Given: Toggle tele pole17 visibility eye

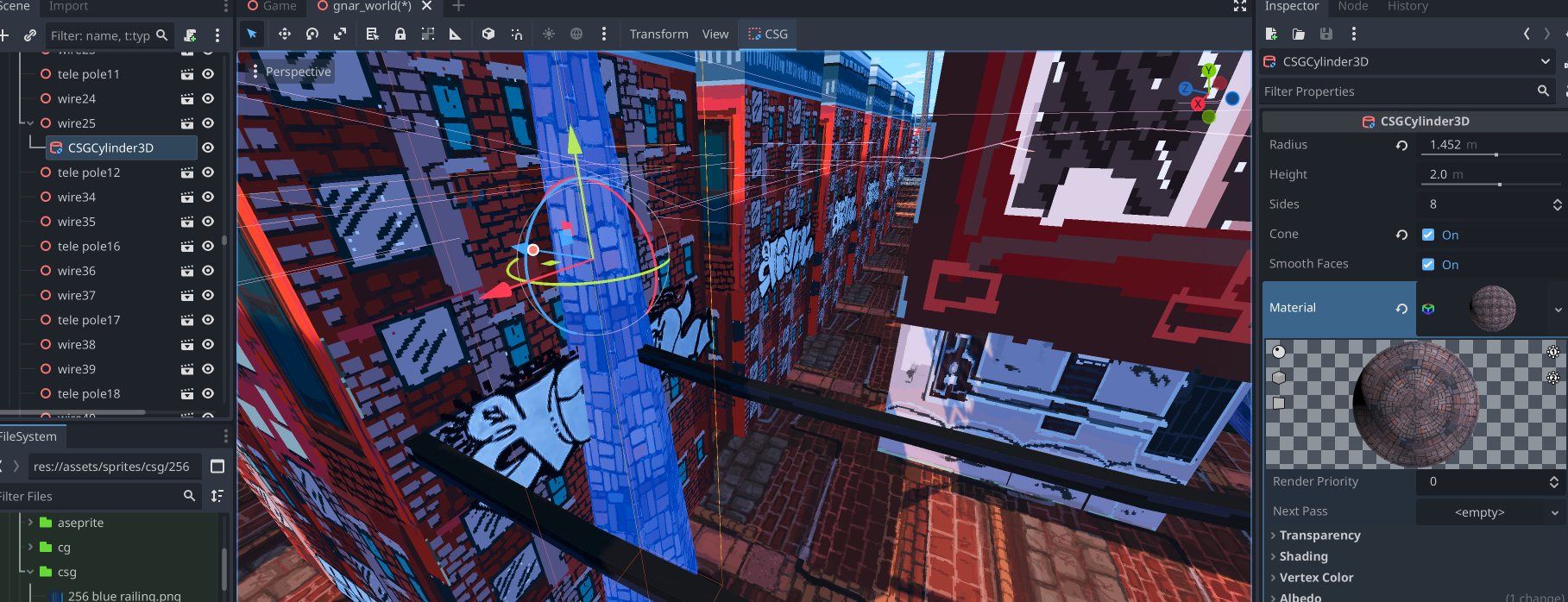Looking at the screenshot, I should click(x=208, y=320).
